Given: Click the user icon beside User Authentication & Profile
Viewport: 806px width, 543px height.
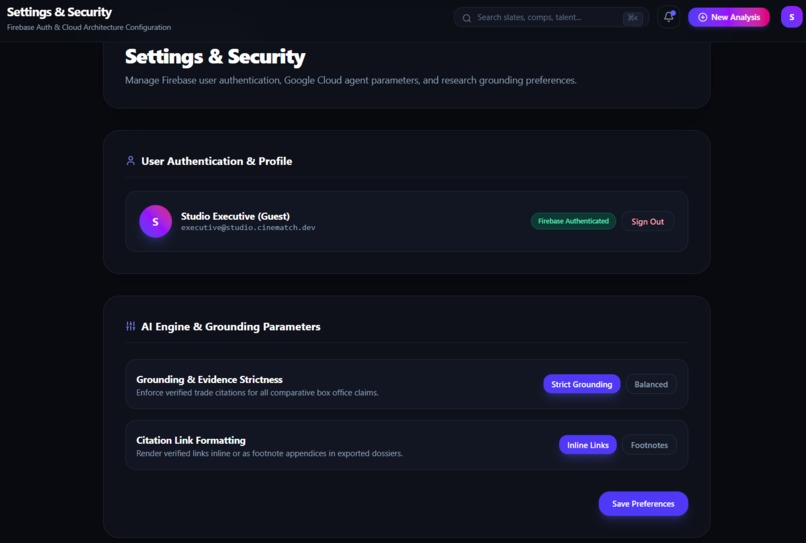Looking at the screenshot, I should 131,161.
